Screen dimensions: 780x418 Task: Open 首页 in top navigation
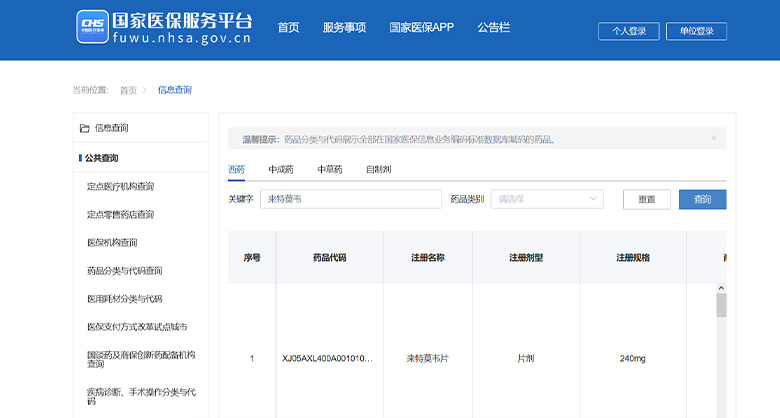[288, 27]
